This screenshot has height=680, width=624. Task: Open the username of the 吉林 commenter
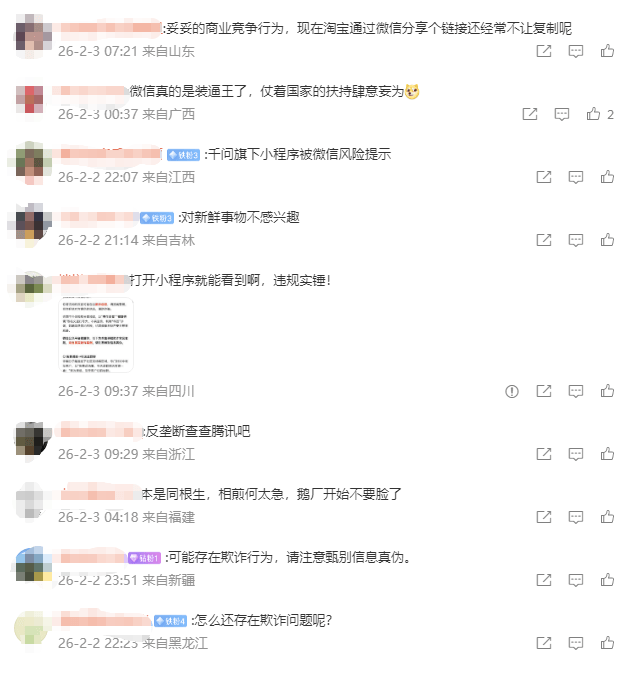tap(99, 217)
